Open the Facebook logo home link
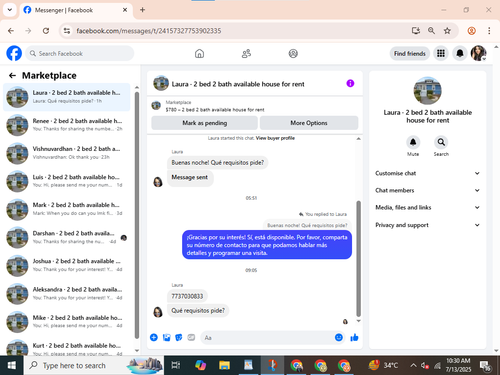 coord(14,53)
